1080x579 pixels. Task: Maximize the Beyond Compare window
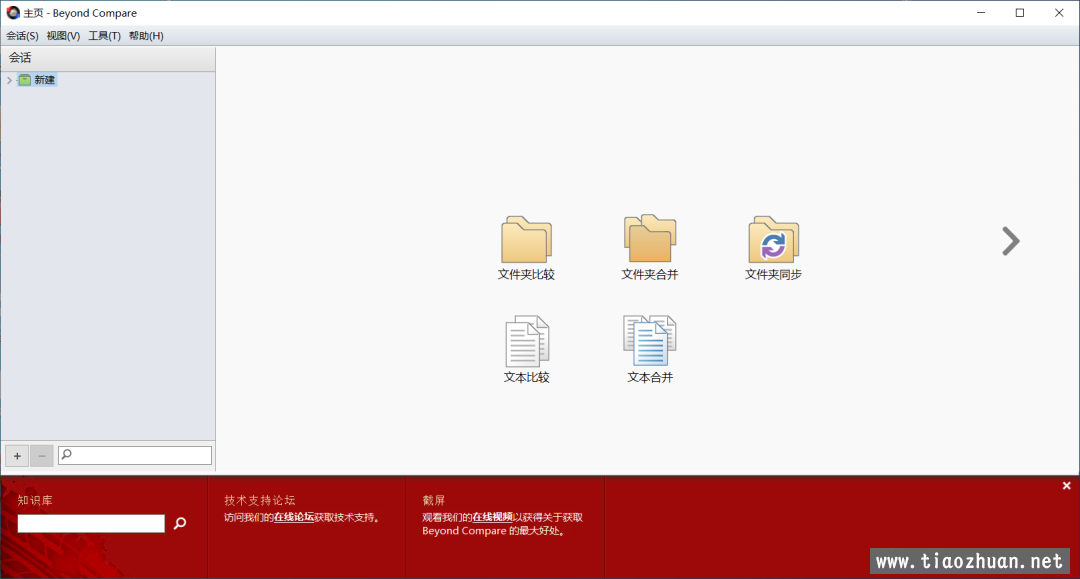pyautogui.click(x=1020, y=12)
